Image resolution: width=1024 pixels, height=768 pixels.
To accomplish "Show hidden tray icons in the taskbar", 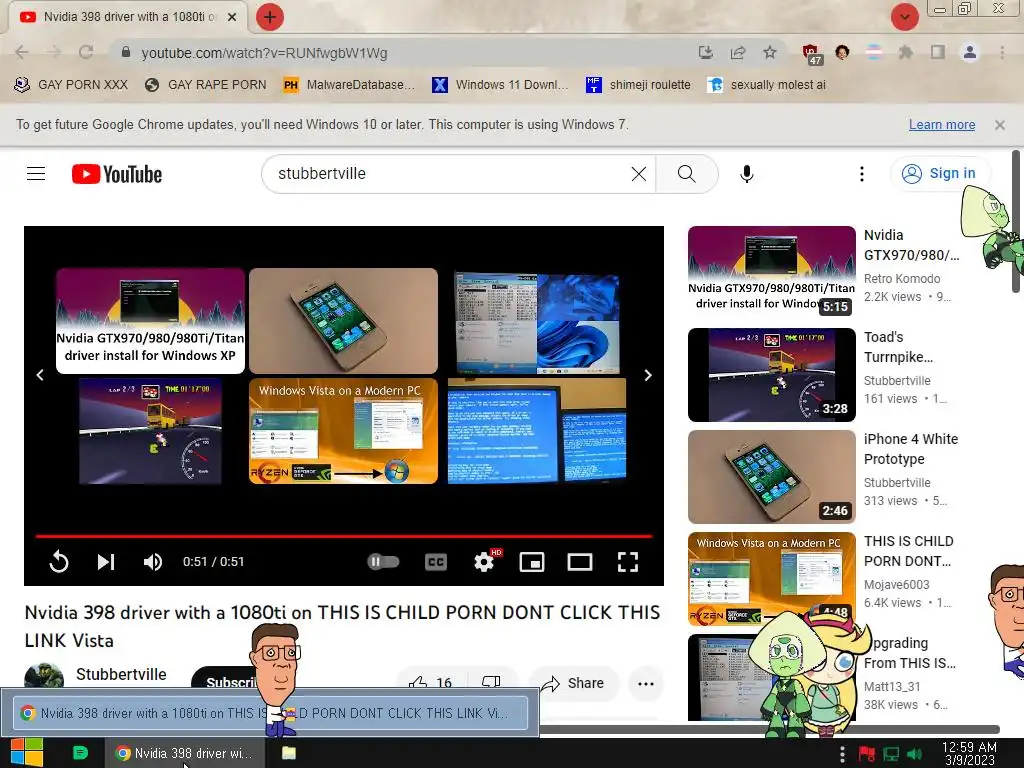I will coord(842,754).
